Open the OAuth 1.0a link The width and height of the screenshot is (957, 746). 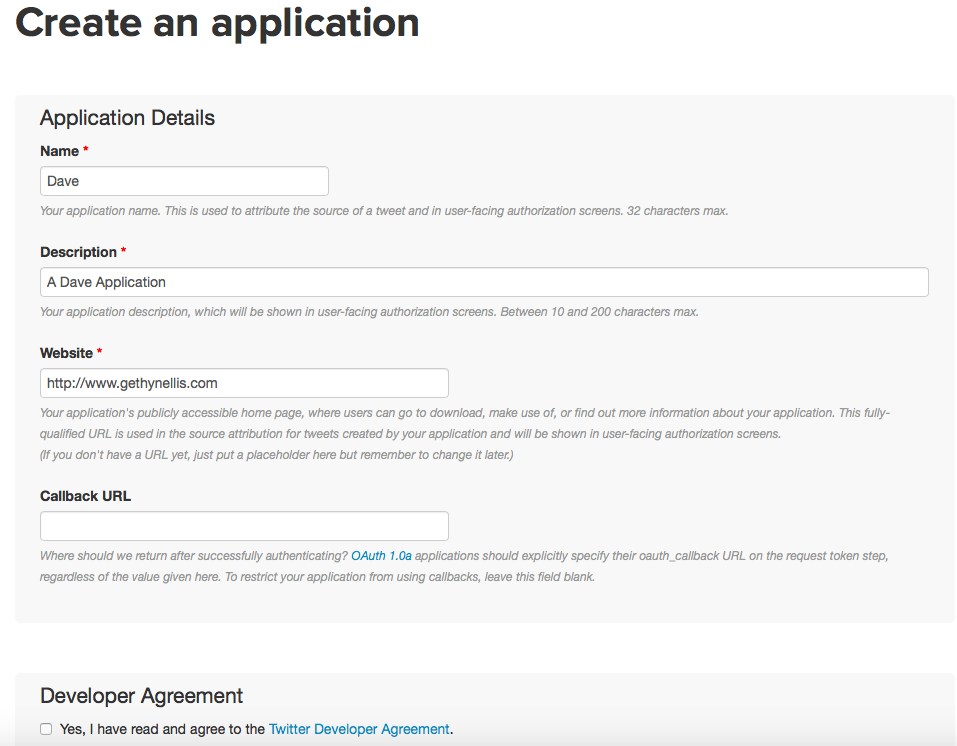(381, 555)
